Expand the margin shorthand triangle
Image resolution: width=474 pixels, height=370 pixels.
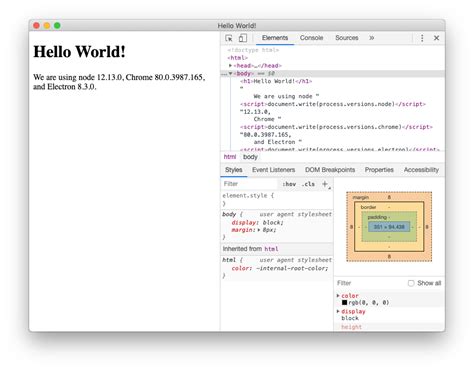click(x=259, y=230)
